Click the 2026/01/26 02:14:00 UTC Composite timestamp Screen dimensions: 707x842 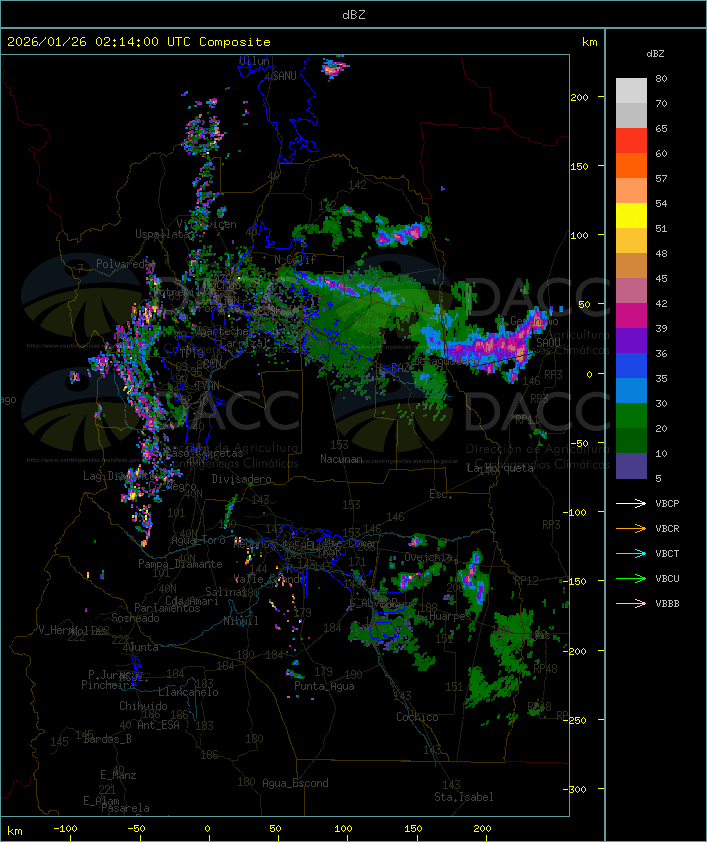[139, 42]
